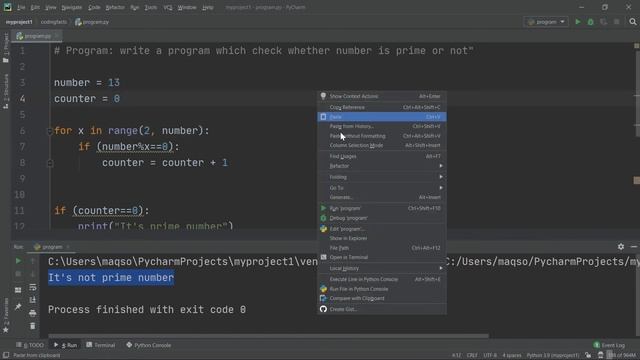Select Paste in context menu
The image size is (640, 360).
pos(382,117)
